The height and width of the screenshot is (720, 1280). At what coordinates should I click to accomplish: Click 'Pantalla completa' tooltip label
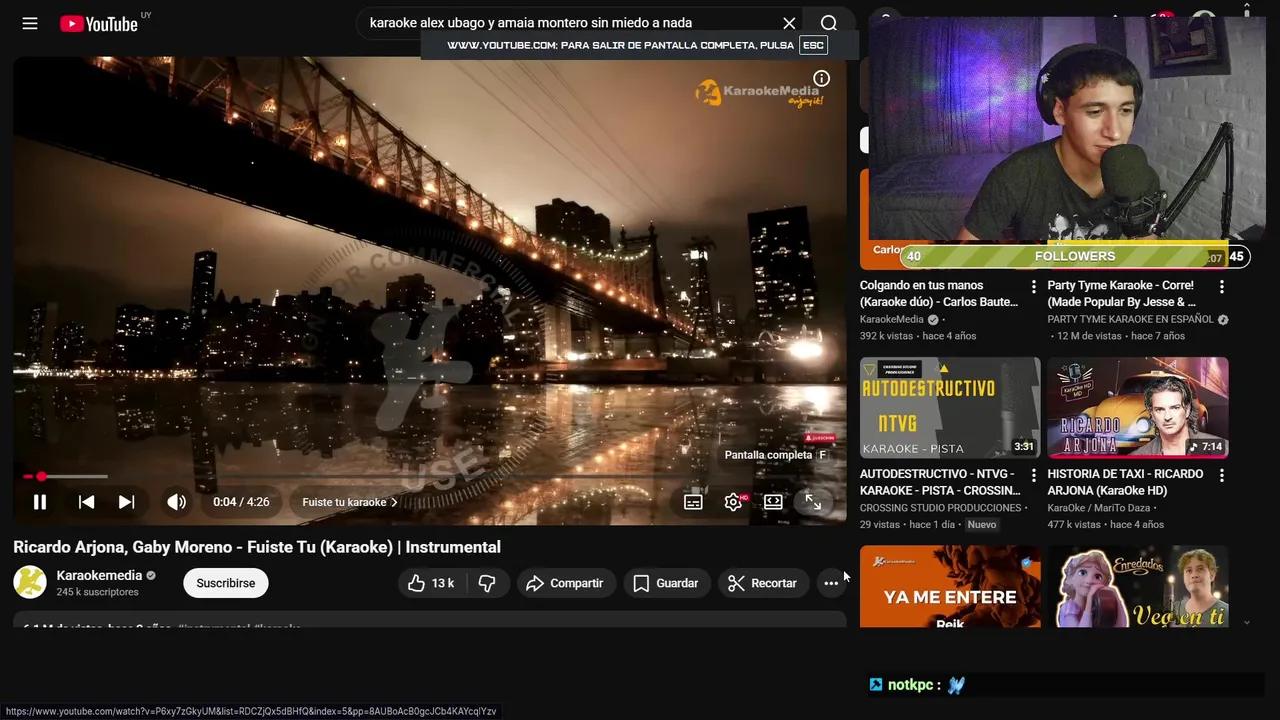(x=768, y=455)
